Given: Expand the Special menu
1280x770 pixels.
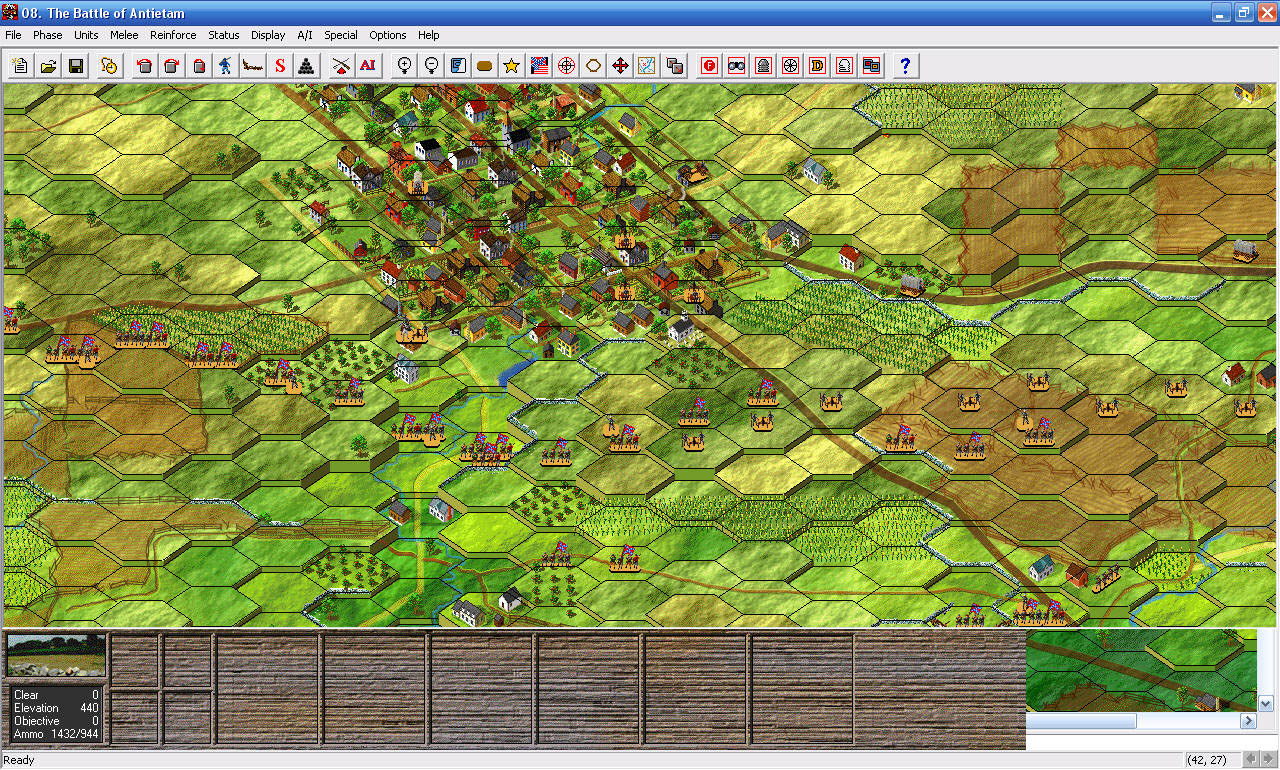Looking at the screenshot, I should tap(341, 35).
